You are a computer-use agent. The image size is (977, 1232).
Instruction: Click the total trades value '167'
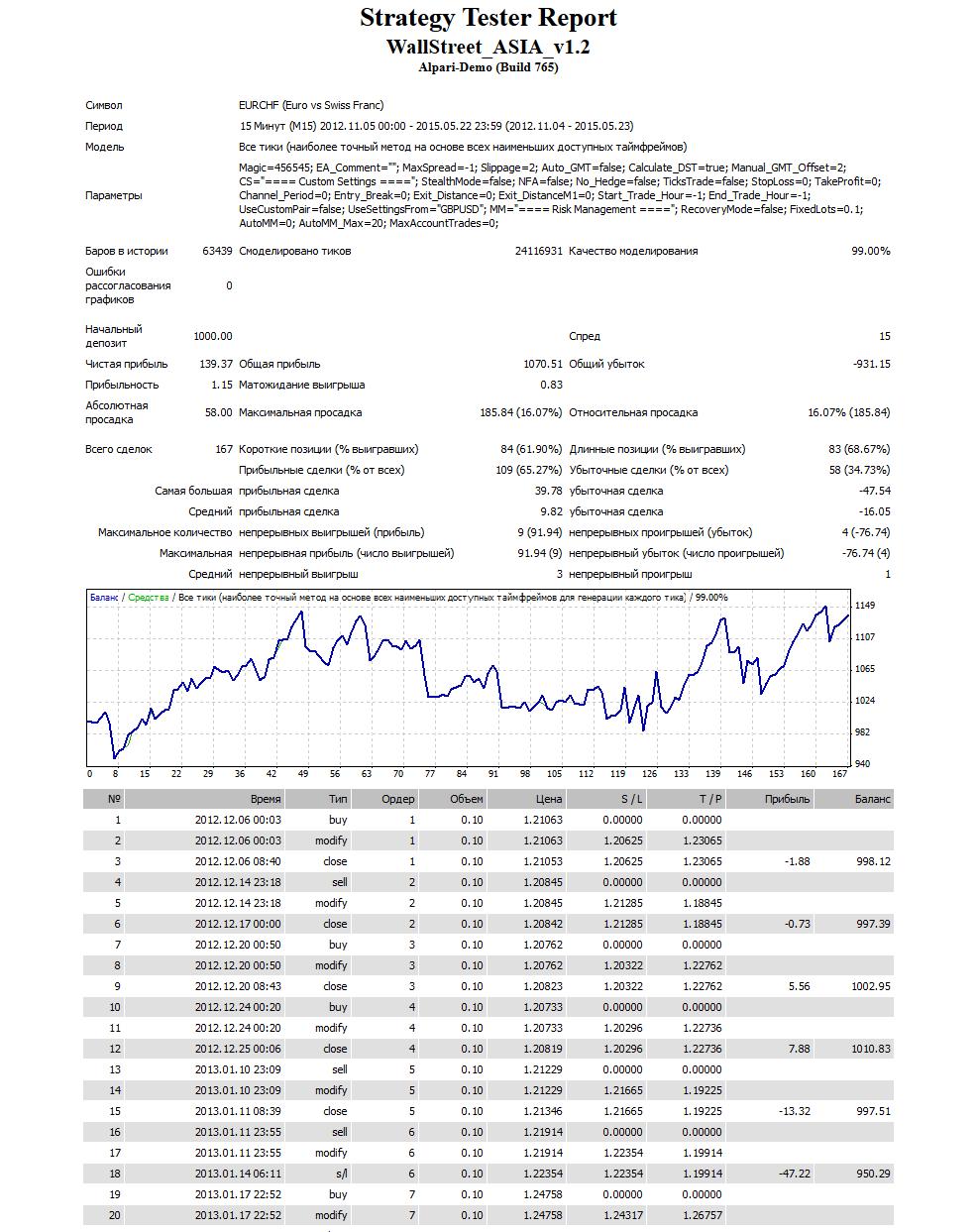[x=224, y=449]
